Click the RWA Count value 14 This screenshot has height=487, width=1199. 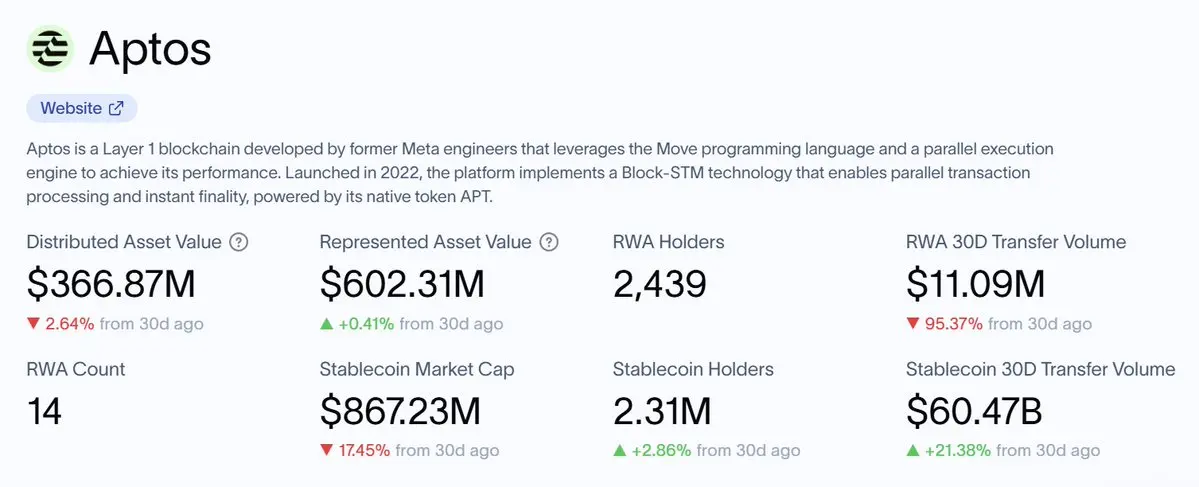coord(44,411)
